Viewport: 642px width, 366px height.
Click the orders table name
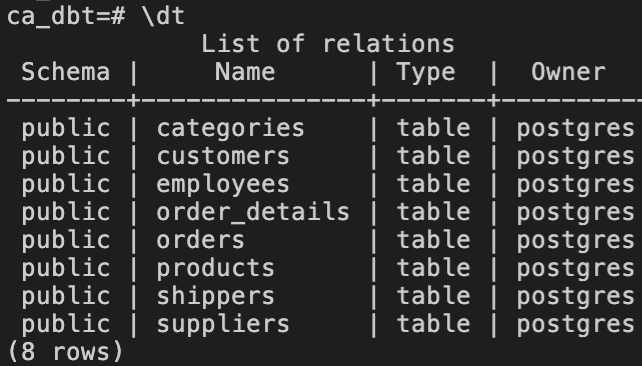pyautogui.click(x=200, y=240)
